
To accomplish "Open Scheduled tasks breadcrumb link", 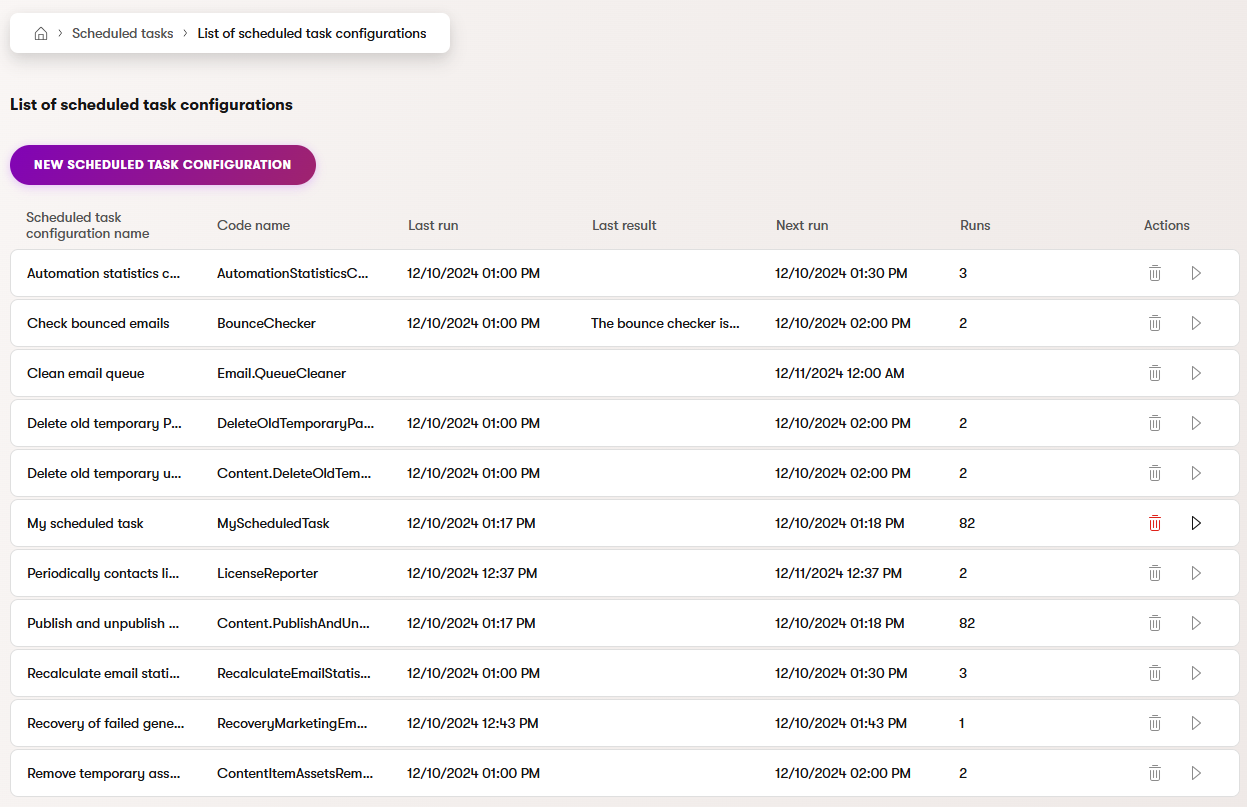I will [122, 33].
